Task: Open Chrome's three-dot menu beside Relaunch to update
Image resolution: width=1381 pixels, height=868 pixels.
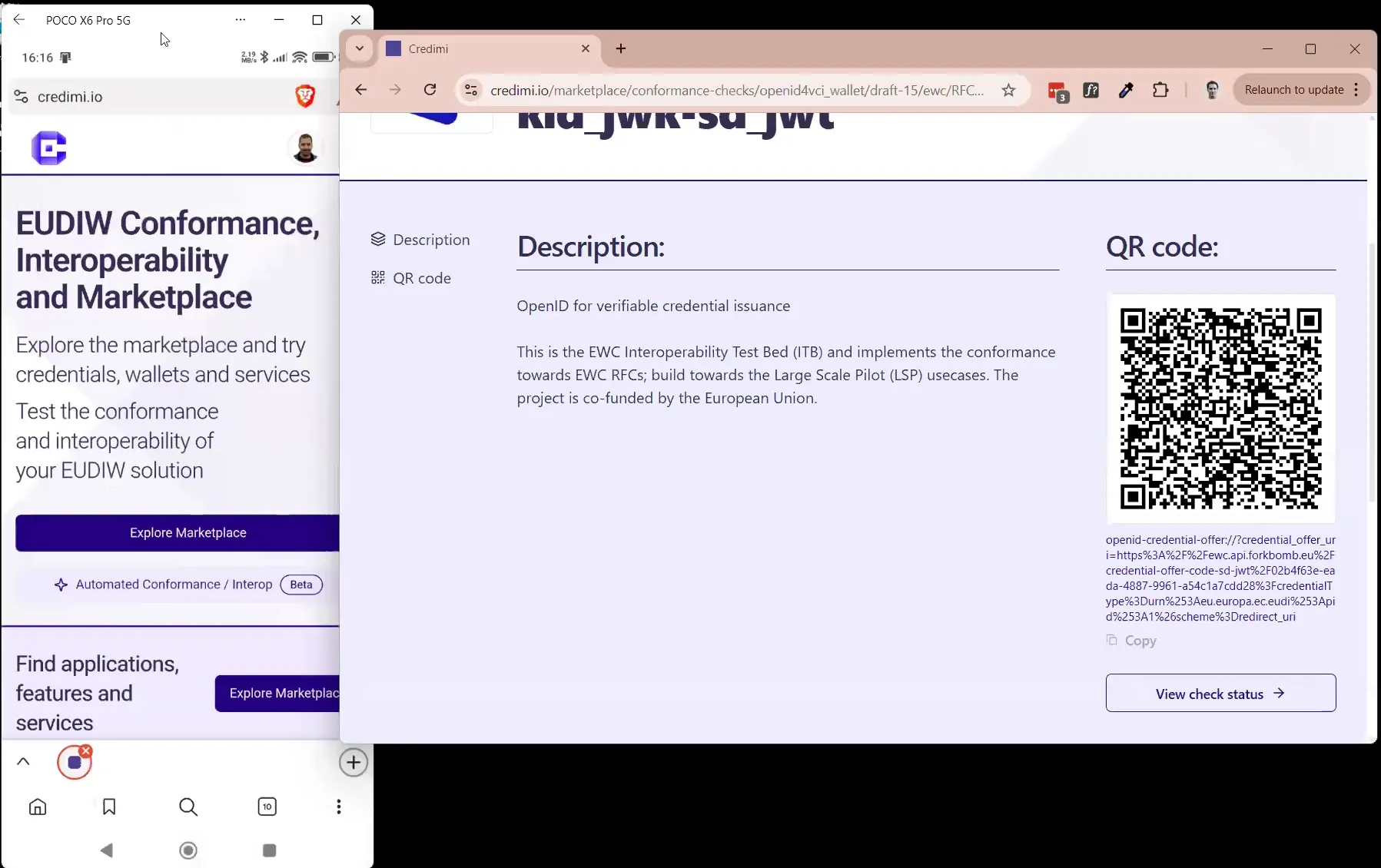Action: [x=1356, y=90]
